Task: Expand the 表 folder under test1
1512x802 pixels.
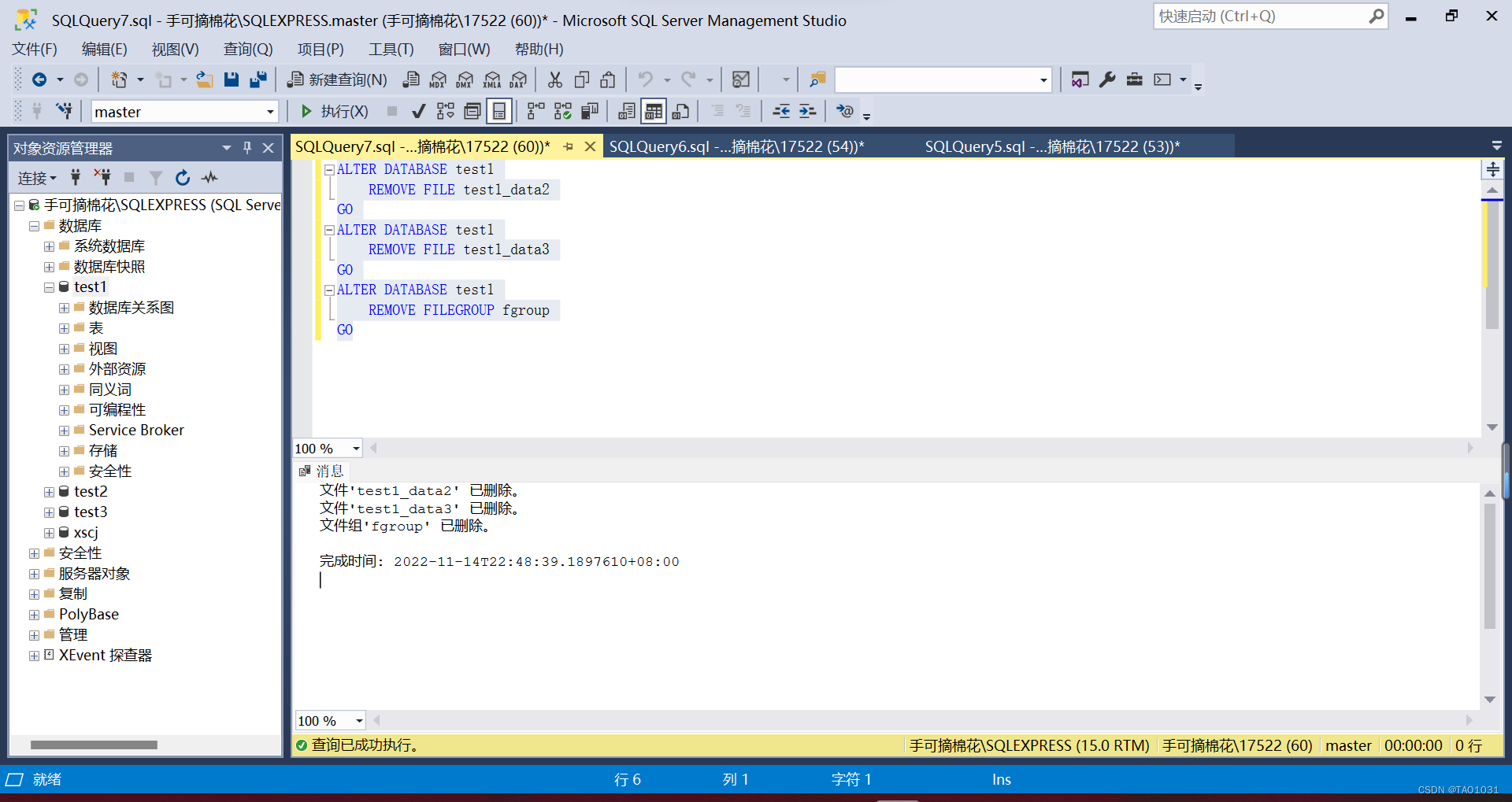Action: [64, 328]
